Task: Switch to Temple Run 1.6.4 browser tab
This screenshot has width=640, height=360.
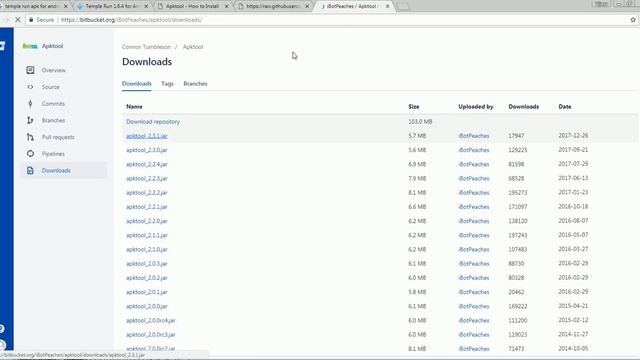Action: [x=112, y=6]
